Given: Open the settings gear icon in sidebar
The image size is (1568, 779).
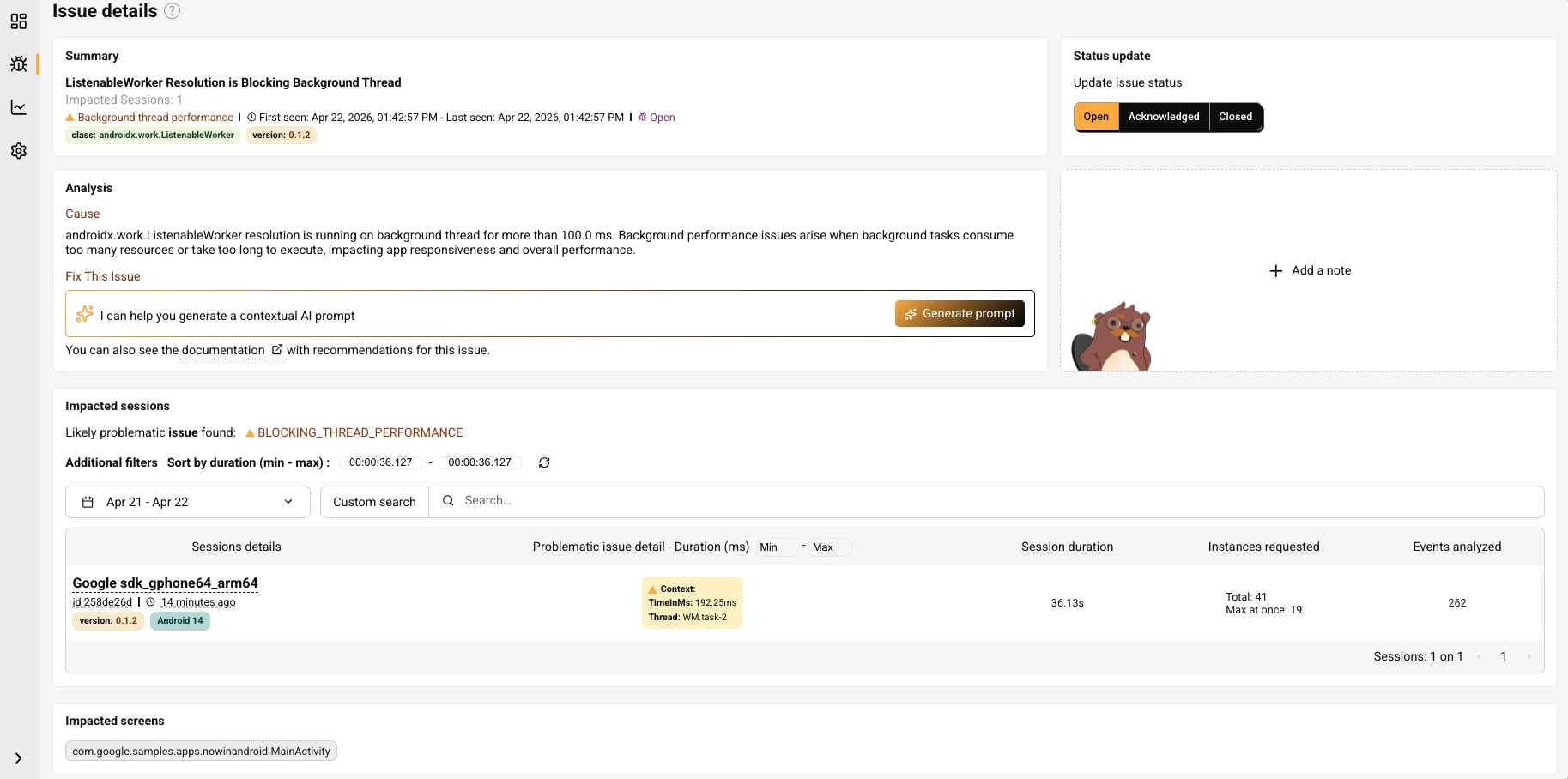Looking at the screenshot, I should click(x=19, y=151).
